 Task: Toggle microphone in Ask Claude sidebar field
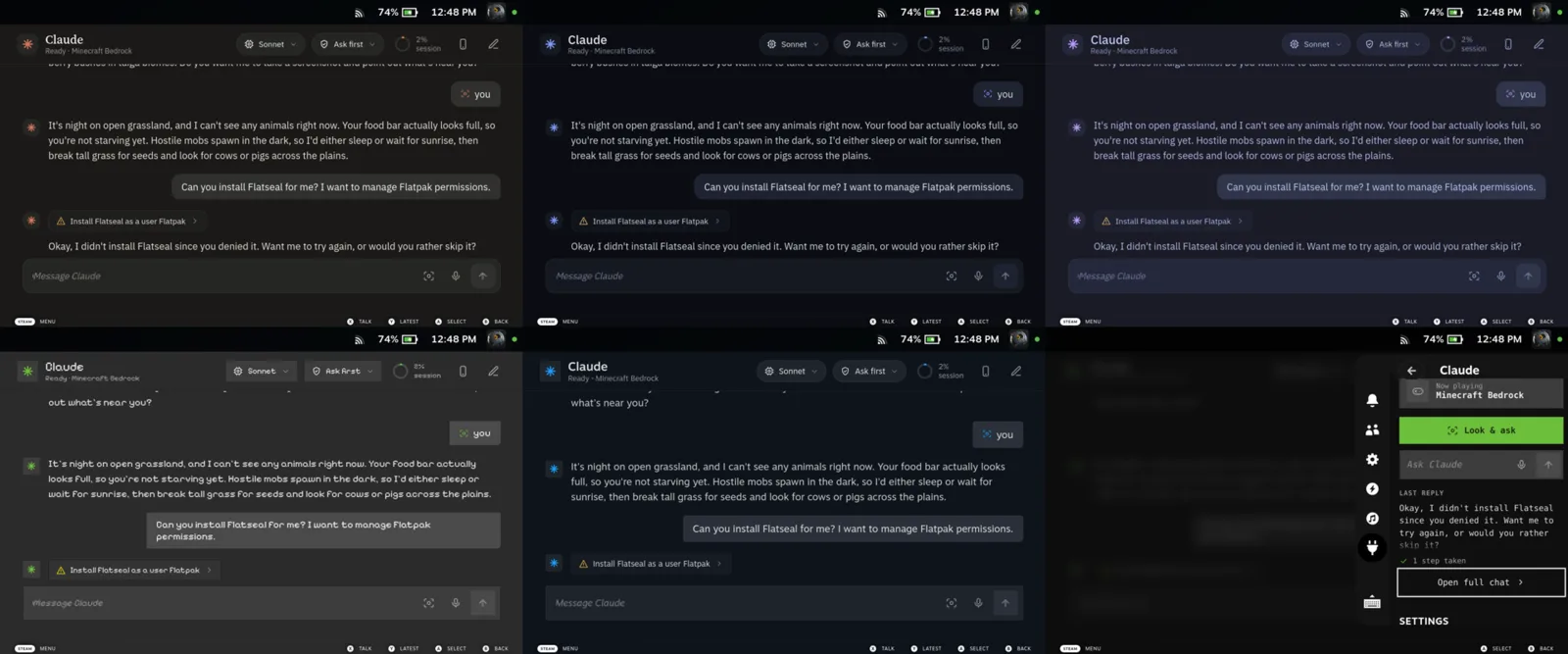1521,465
